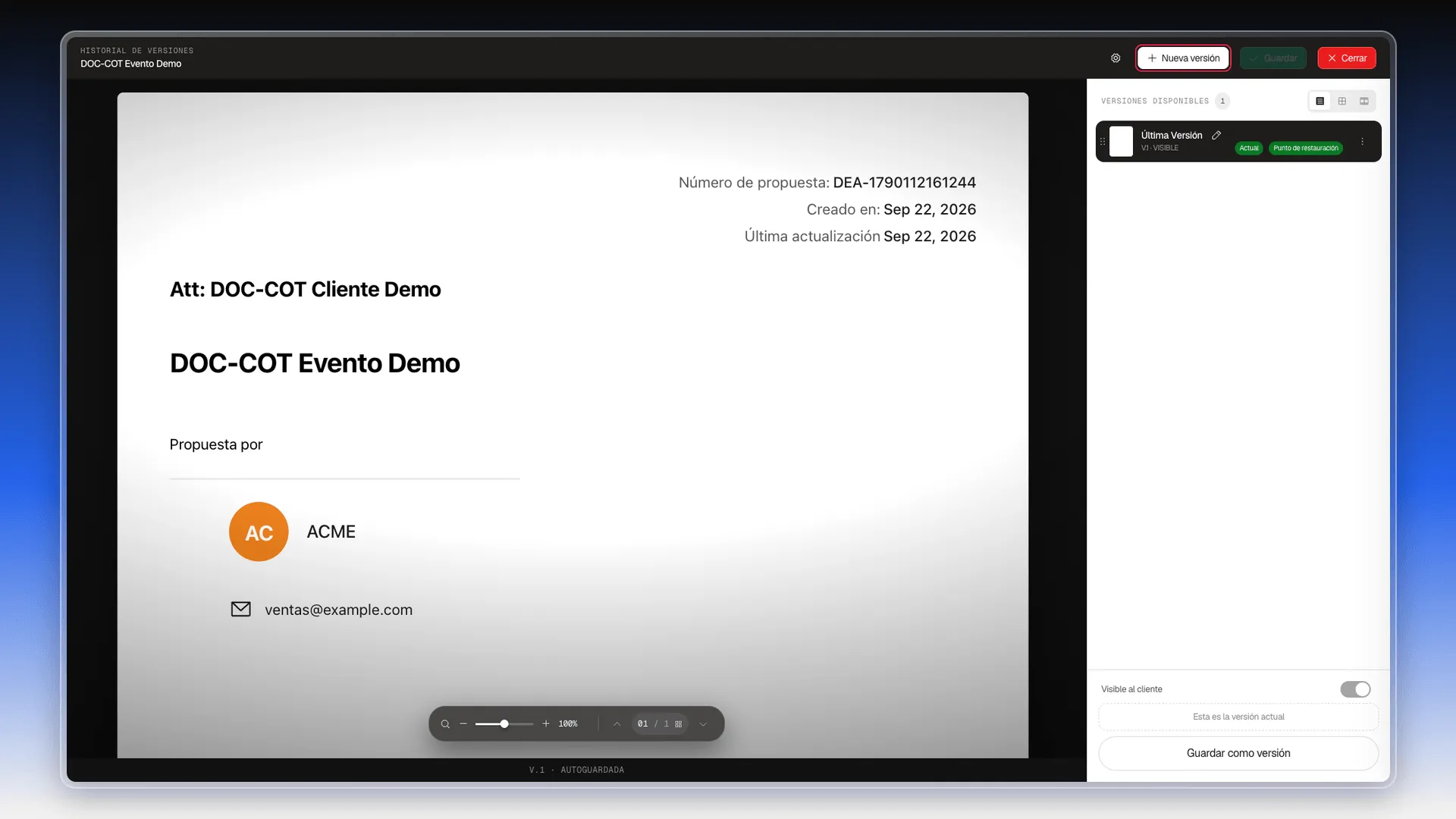Zoom out with the minus icon
Viewport: 1456px width, 819px height.
[x=463, y=724]
